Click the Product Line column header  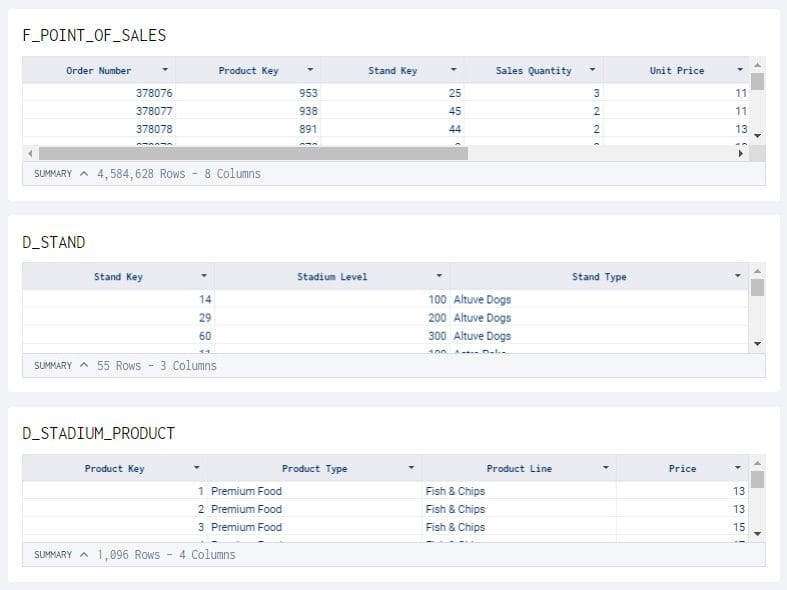519,469
